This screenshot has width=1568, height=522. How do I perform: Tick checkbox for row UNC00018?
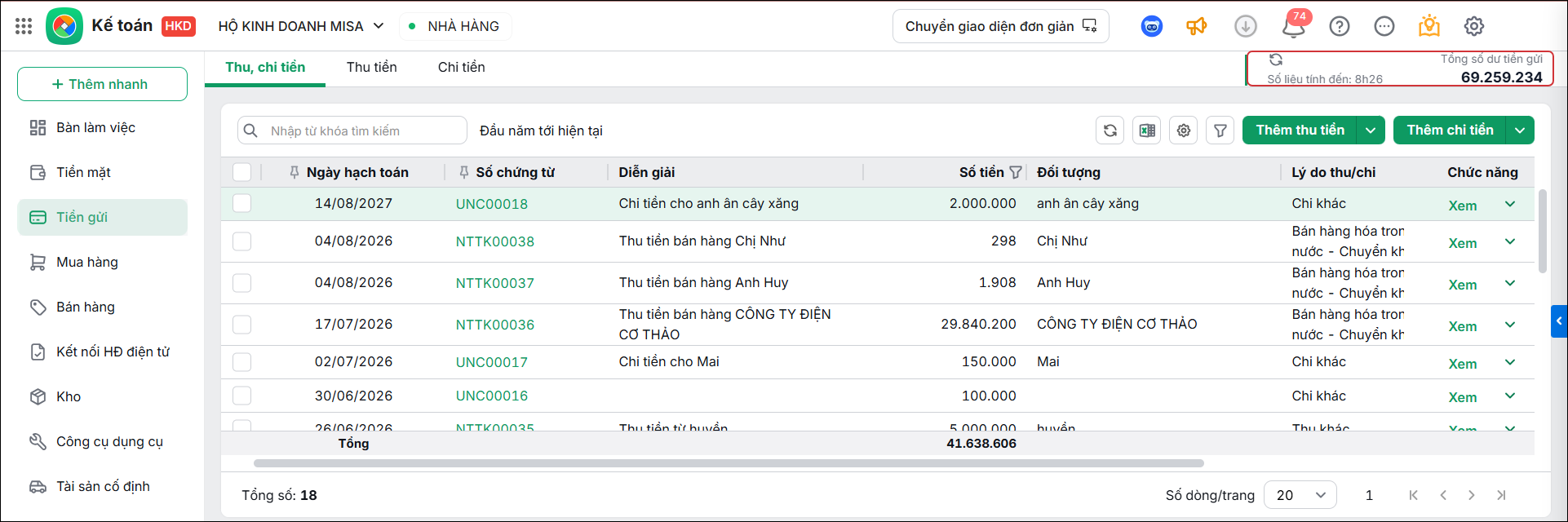[x=241, y=203]
